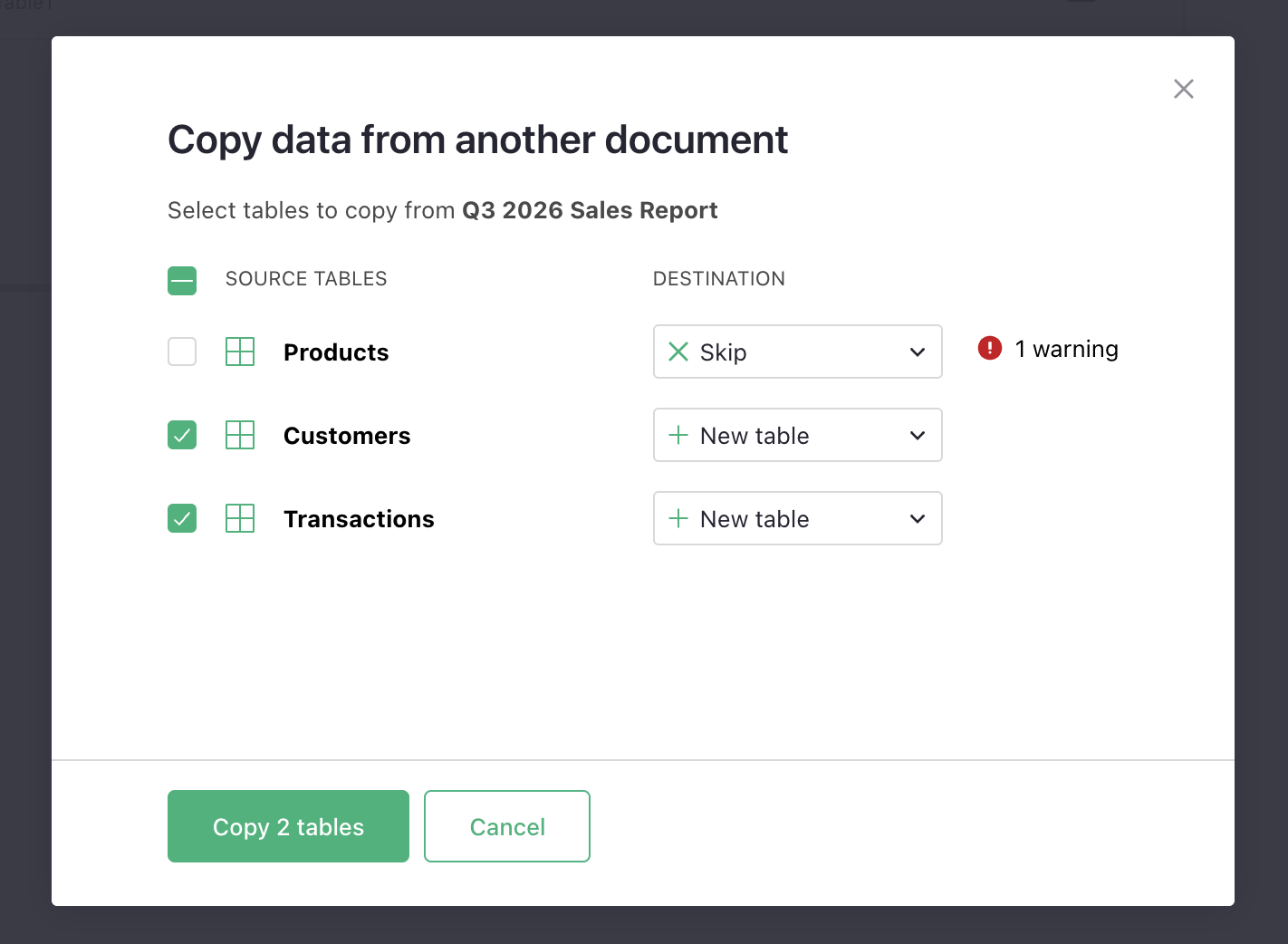Close the copy data dialog
Screen dimensions: 1288x944
1183,89
